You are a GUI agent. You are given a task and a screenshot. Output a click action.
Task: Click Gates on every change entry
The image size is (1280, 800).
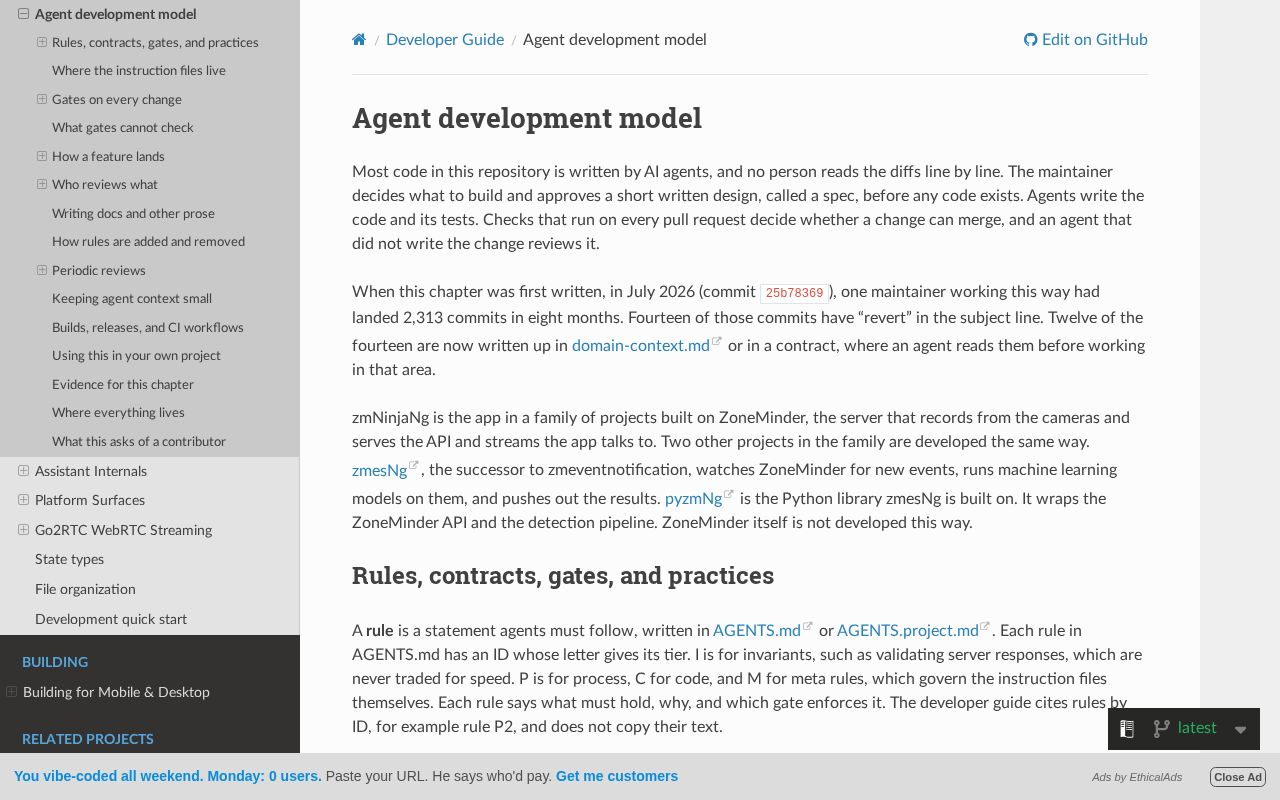pyautogui.click(x=117, y=100)
